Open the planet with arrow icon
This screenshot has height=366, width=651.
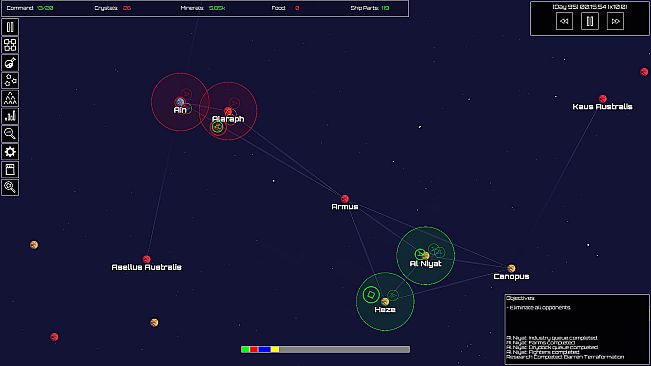coord(10,63)
